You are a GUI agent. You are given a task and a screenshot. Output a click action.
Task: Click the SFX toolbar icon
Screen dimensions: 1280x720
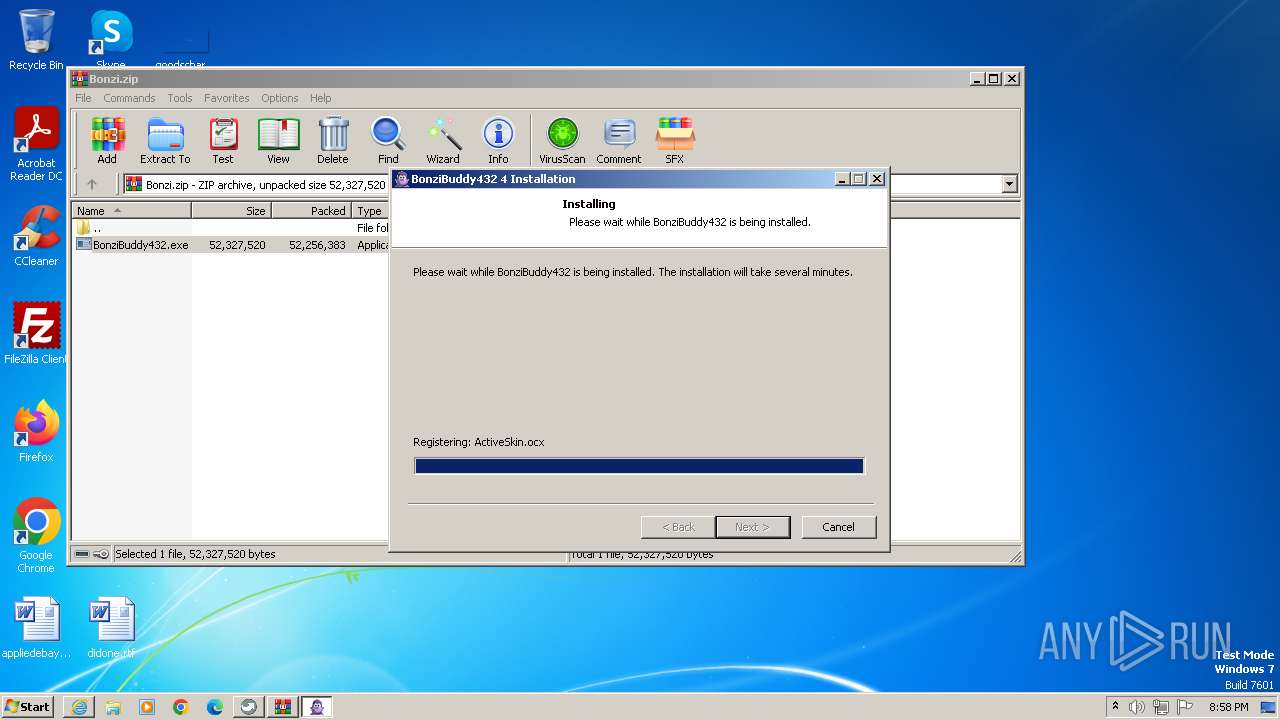(x=675, y=140)
